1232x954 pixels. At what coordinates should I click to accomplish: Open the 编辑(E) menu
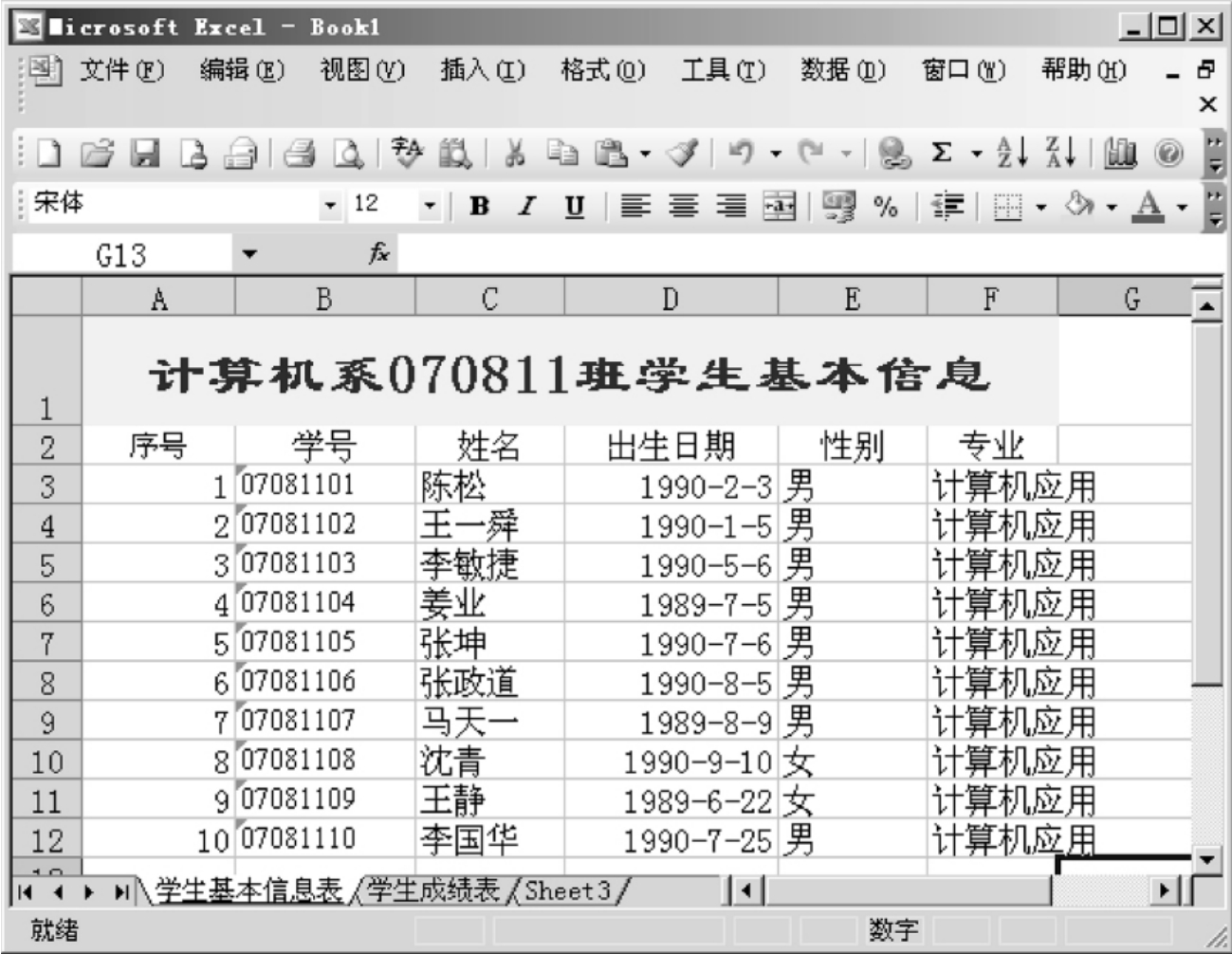(x=242, y=70)
